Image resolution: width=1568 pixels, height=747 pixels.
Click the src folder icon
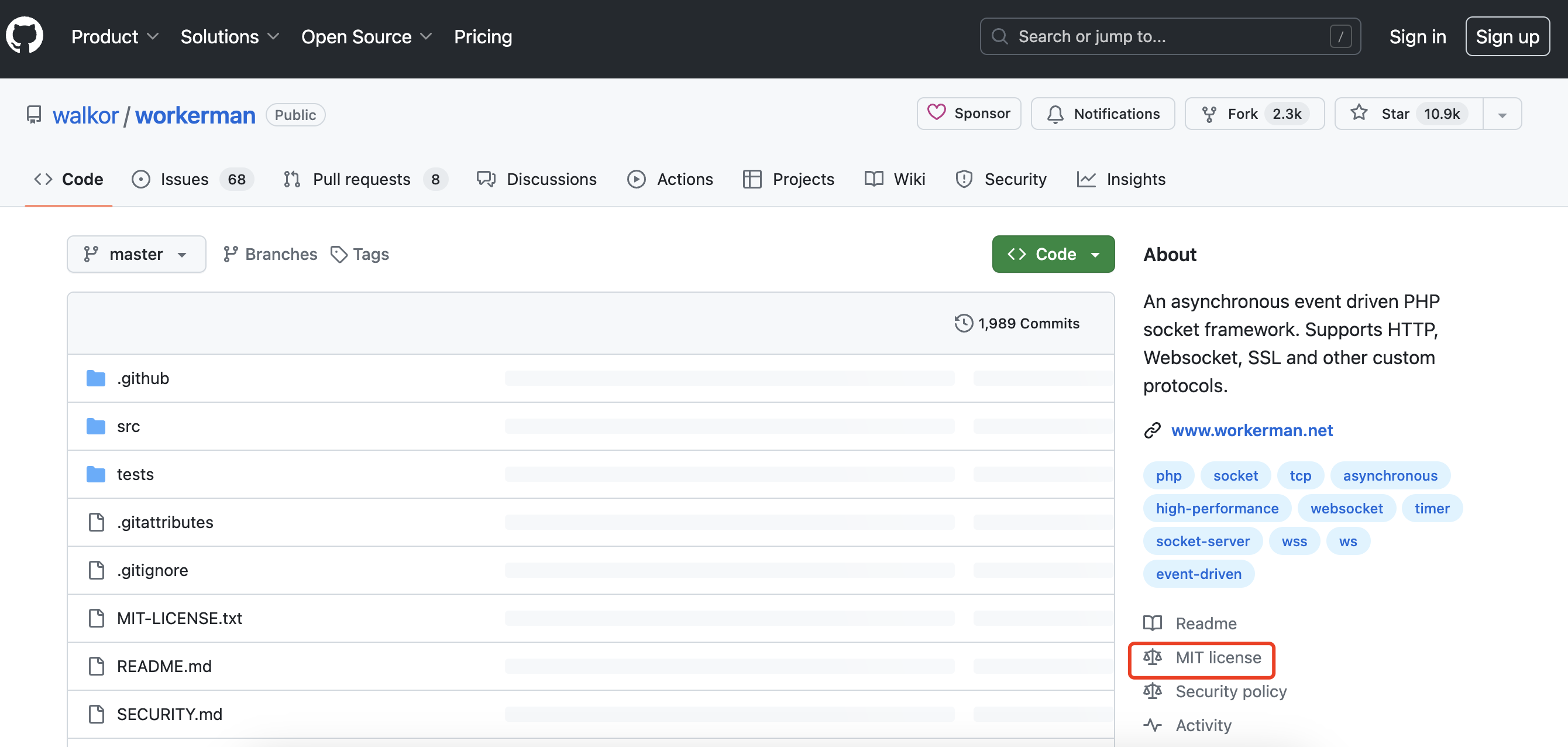point(95,427)
